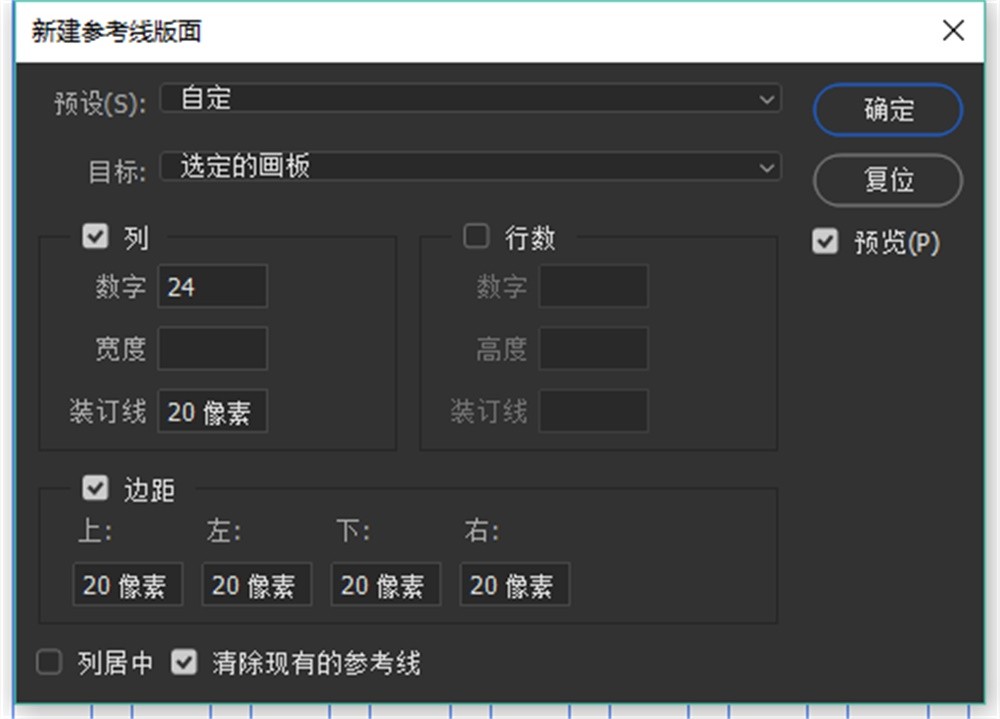1000x719 pixels.
Task: Enable the 行数 rows checkbox
Action: pyautogui.click(x=476, y=237)
